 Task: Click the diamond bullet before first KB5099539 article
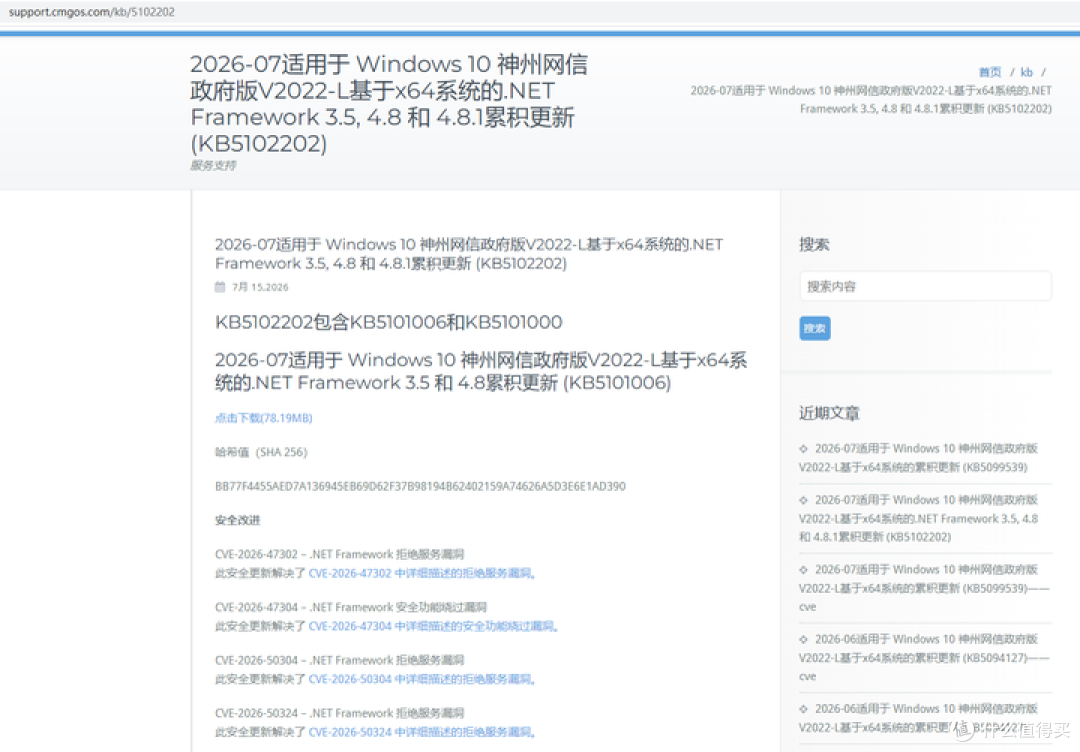click(x=803, y=449)
